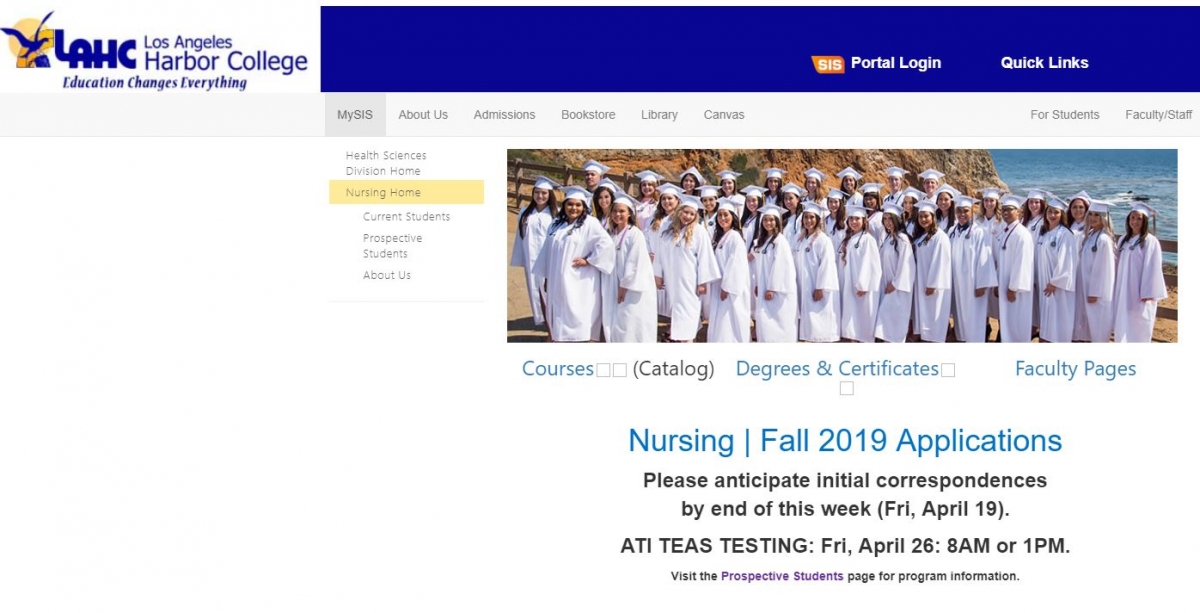Select the Faculty/Staff tab
1200x613 pixels.
[1158, 115]
